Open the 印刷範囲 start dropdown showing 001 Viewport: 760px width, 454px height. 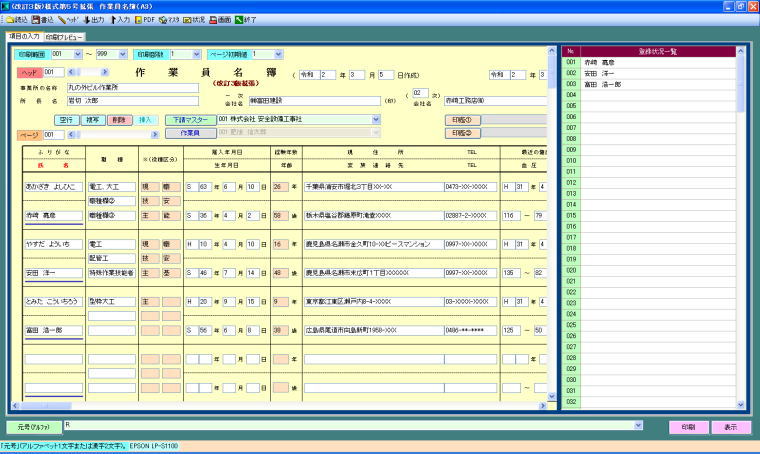[78, 54]
